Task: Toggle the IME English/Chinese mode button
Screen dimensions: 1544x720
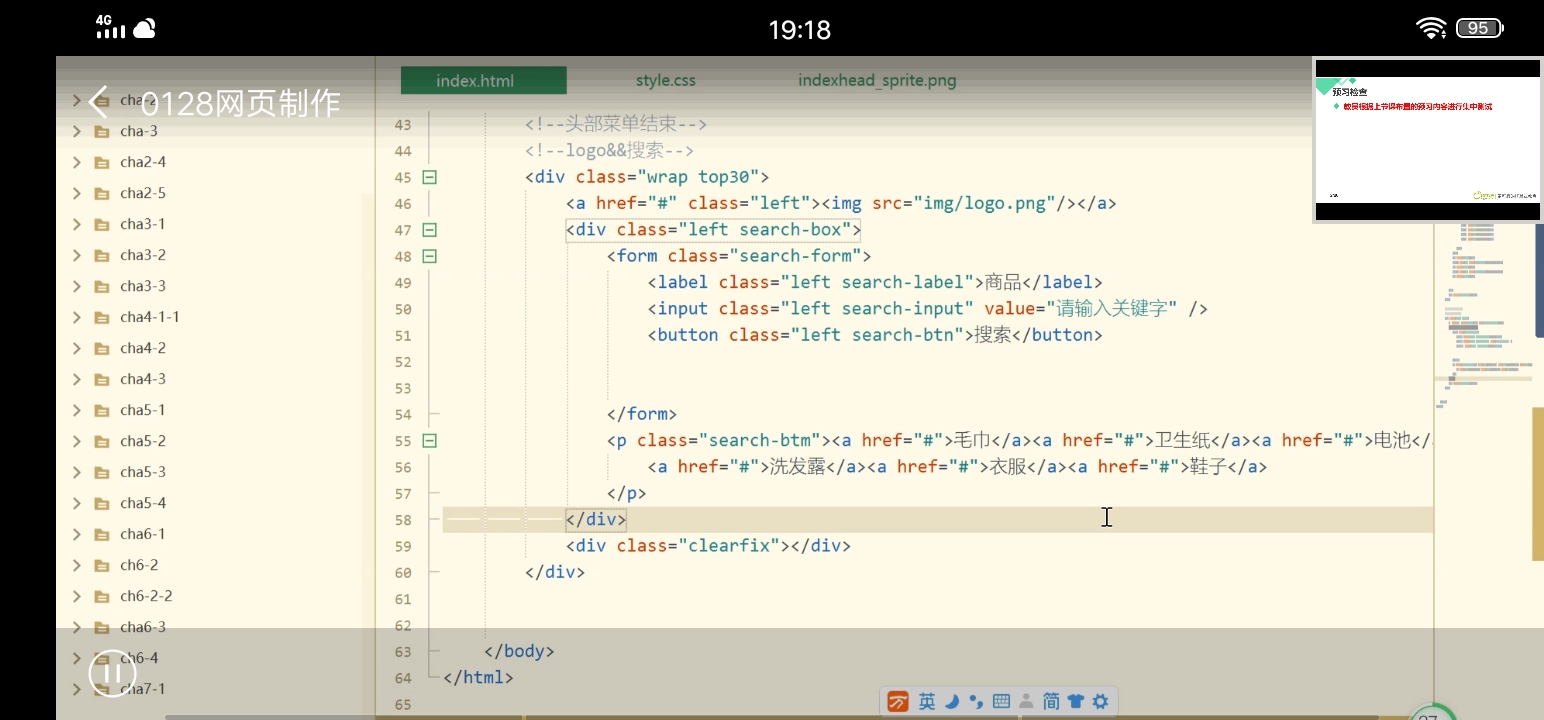Action: click(x=927, y=702)
